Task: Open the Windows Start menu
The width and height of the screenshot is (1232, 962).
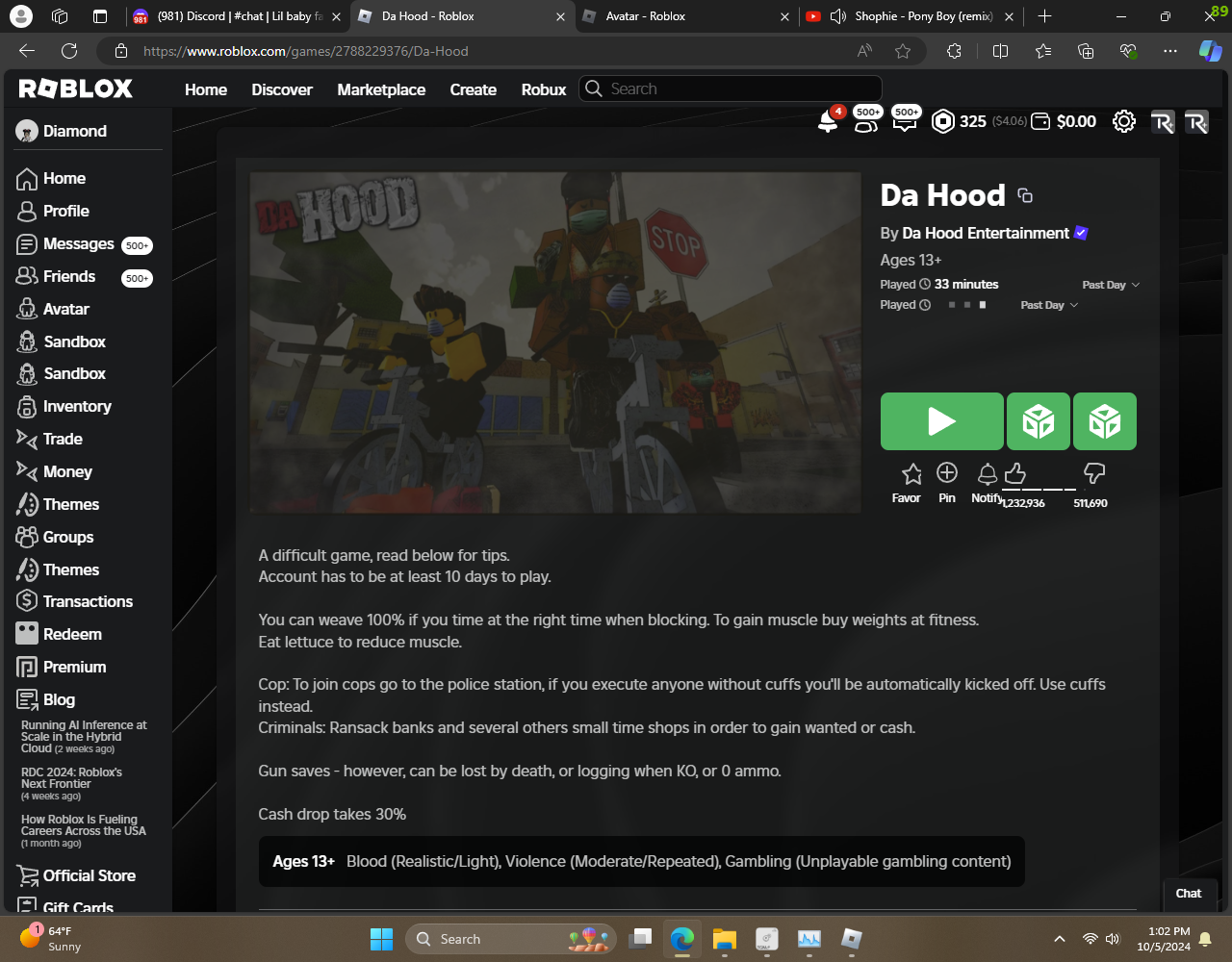Action: point(381,939)
